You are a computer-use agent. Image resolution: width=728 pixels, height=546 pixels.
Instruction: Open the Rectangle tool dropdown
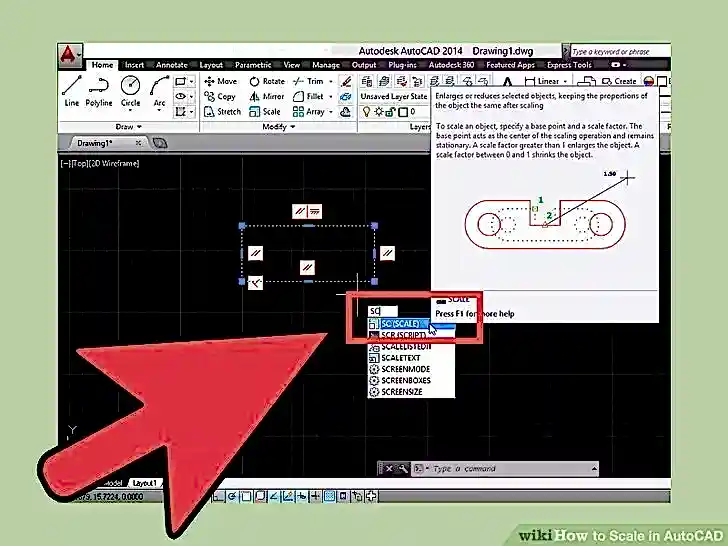click(x=192, y=82)
